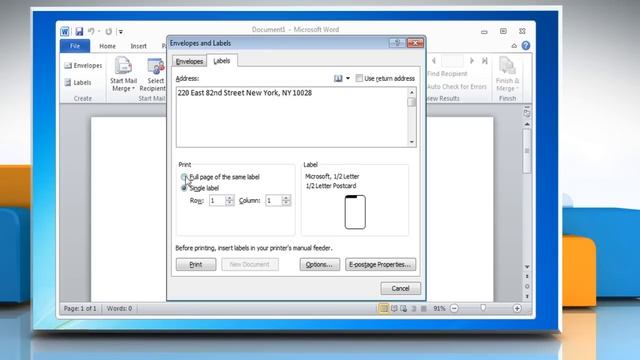640x360 pixels.
Task: Click document vertical scroll down arrow
Action: [x=527, y=267]
